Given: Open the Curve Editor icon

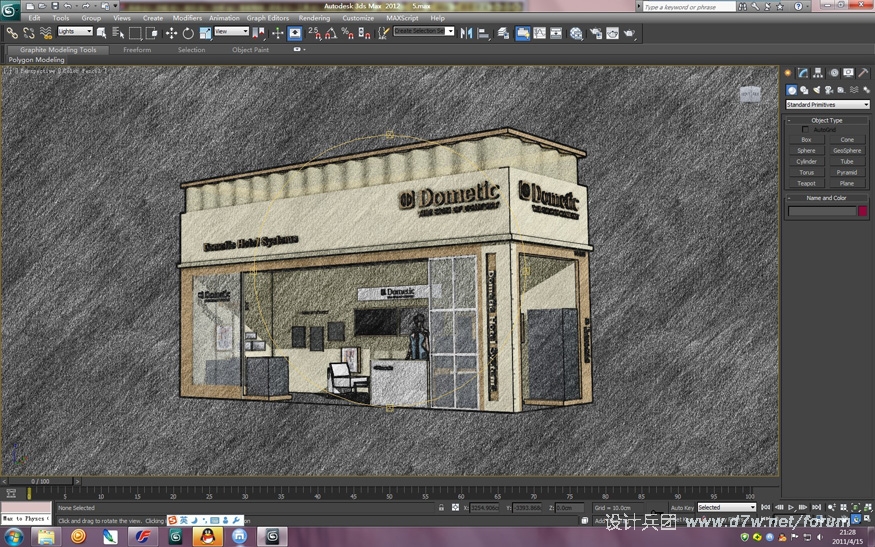Looking at the screenshot, I should [539, 33].
